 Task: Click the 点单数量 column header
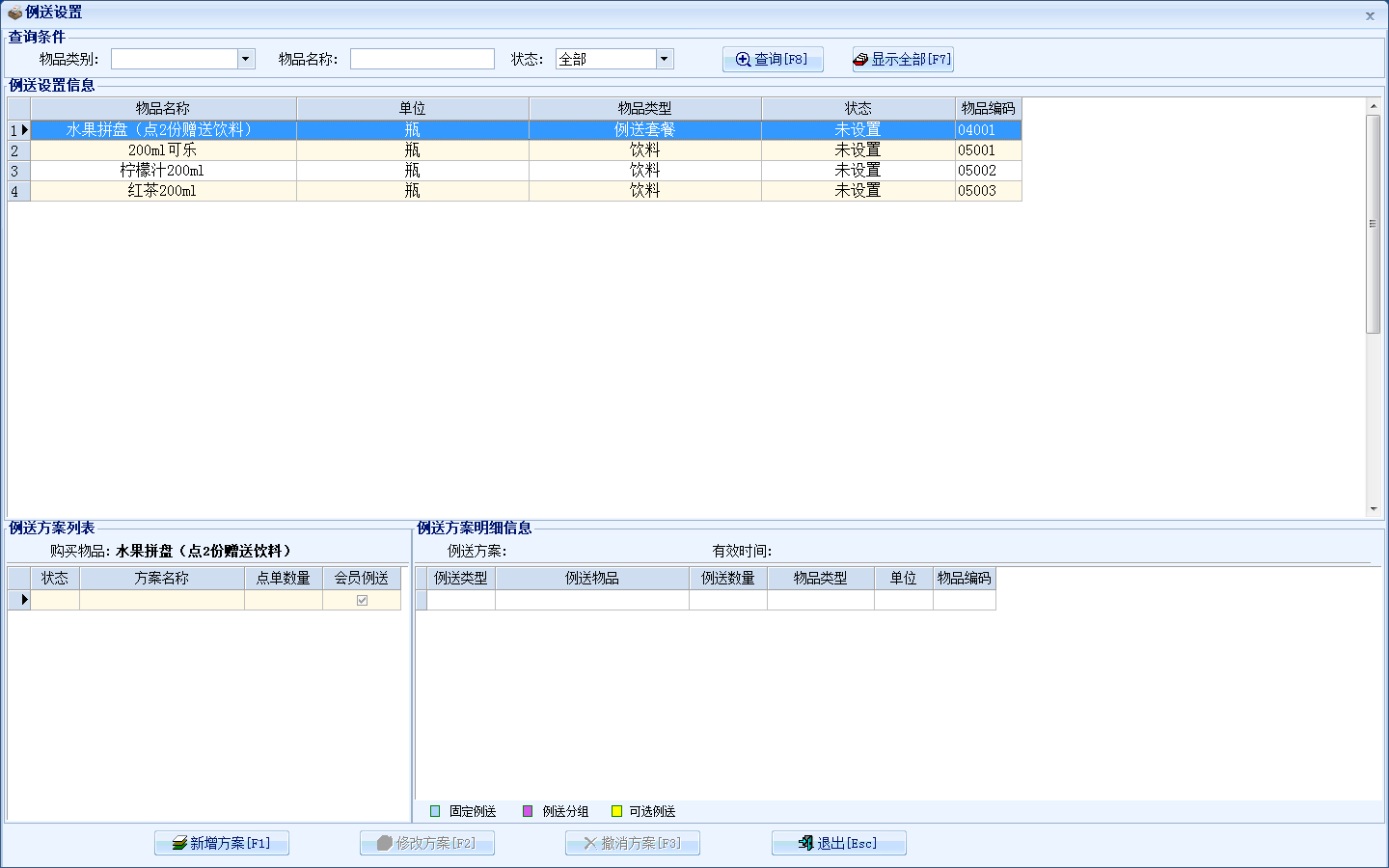pyautogui.click(x=284, y=578)
